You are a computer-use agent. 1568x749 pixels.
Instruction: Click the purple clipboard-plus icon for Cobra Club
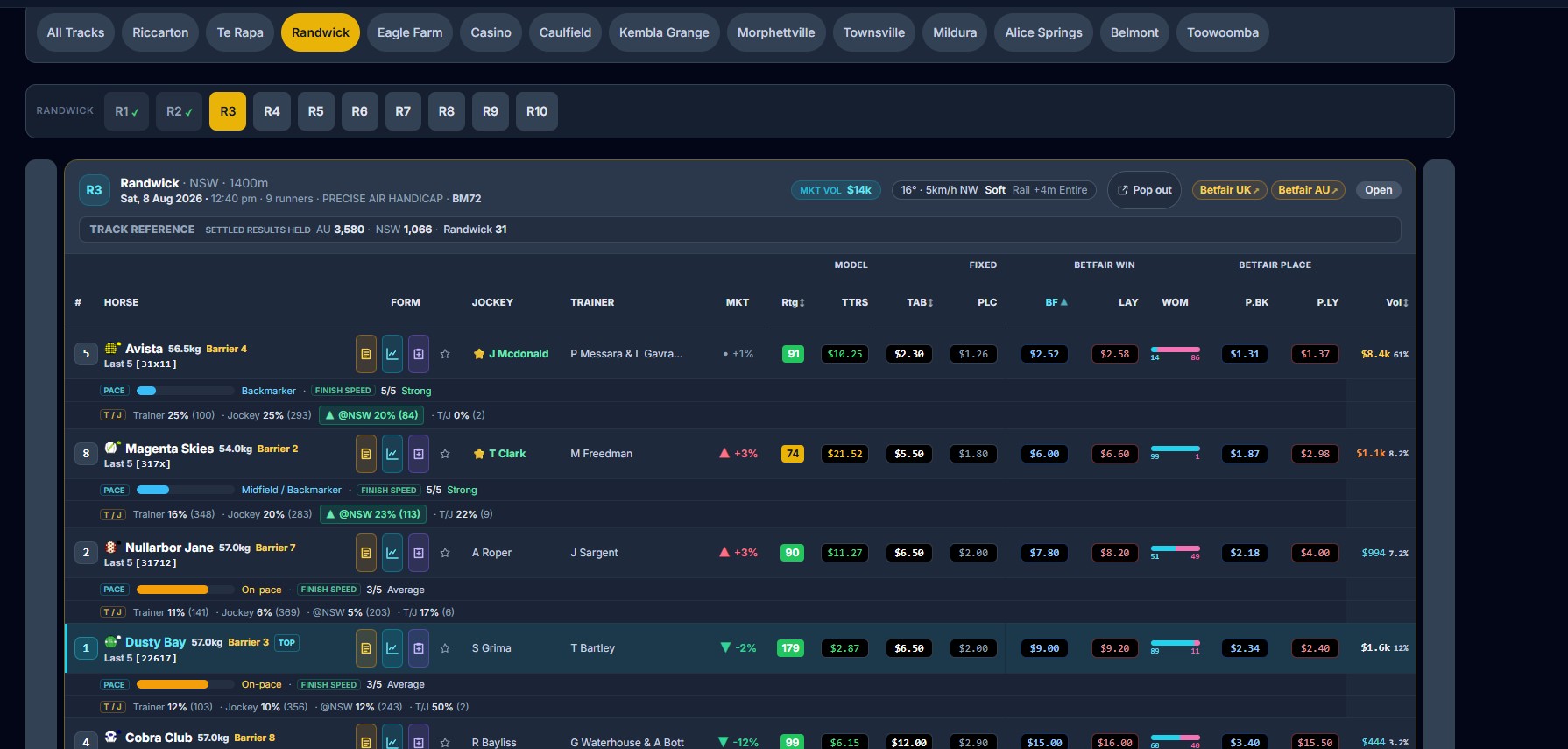(419, 737)
